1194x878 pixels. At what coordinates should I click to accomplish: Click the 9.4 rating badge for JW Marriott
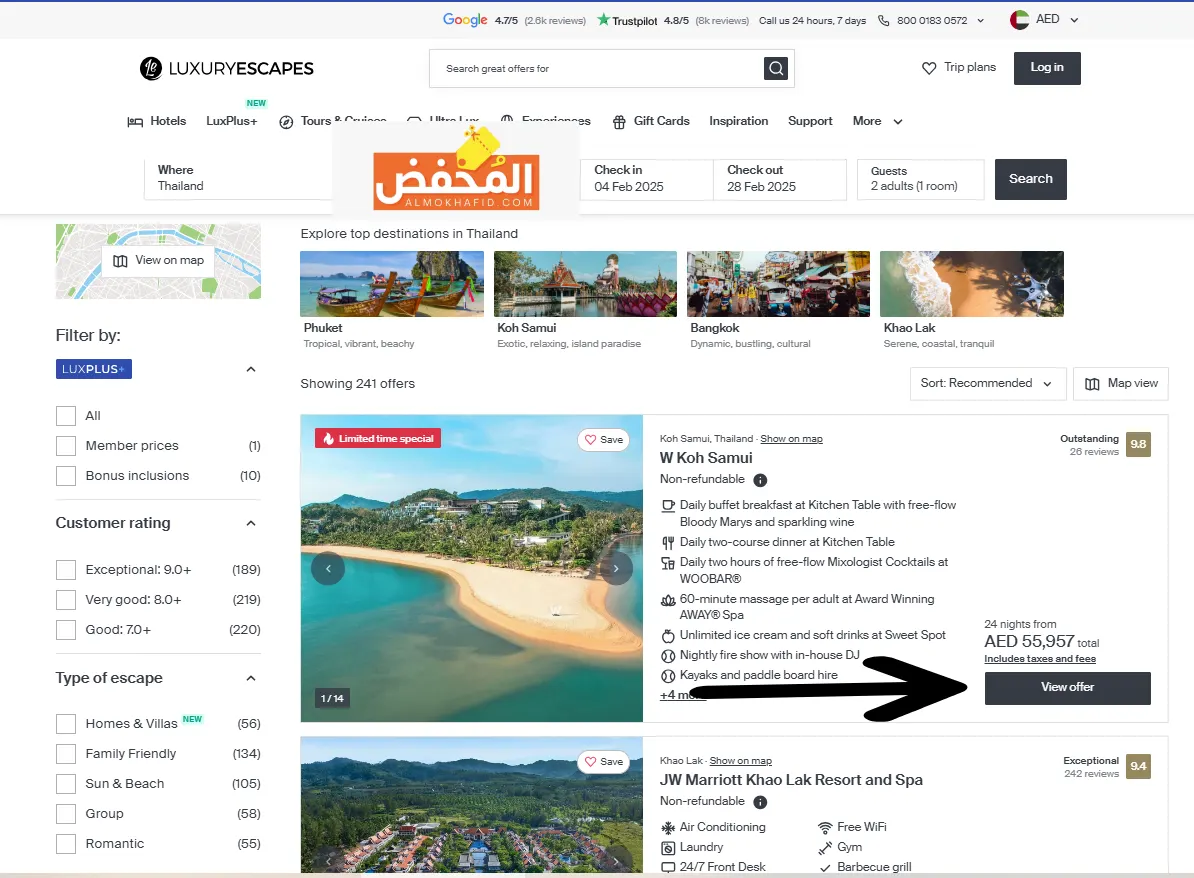pyautogui.click(x=1138, y=766)
